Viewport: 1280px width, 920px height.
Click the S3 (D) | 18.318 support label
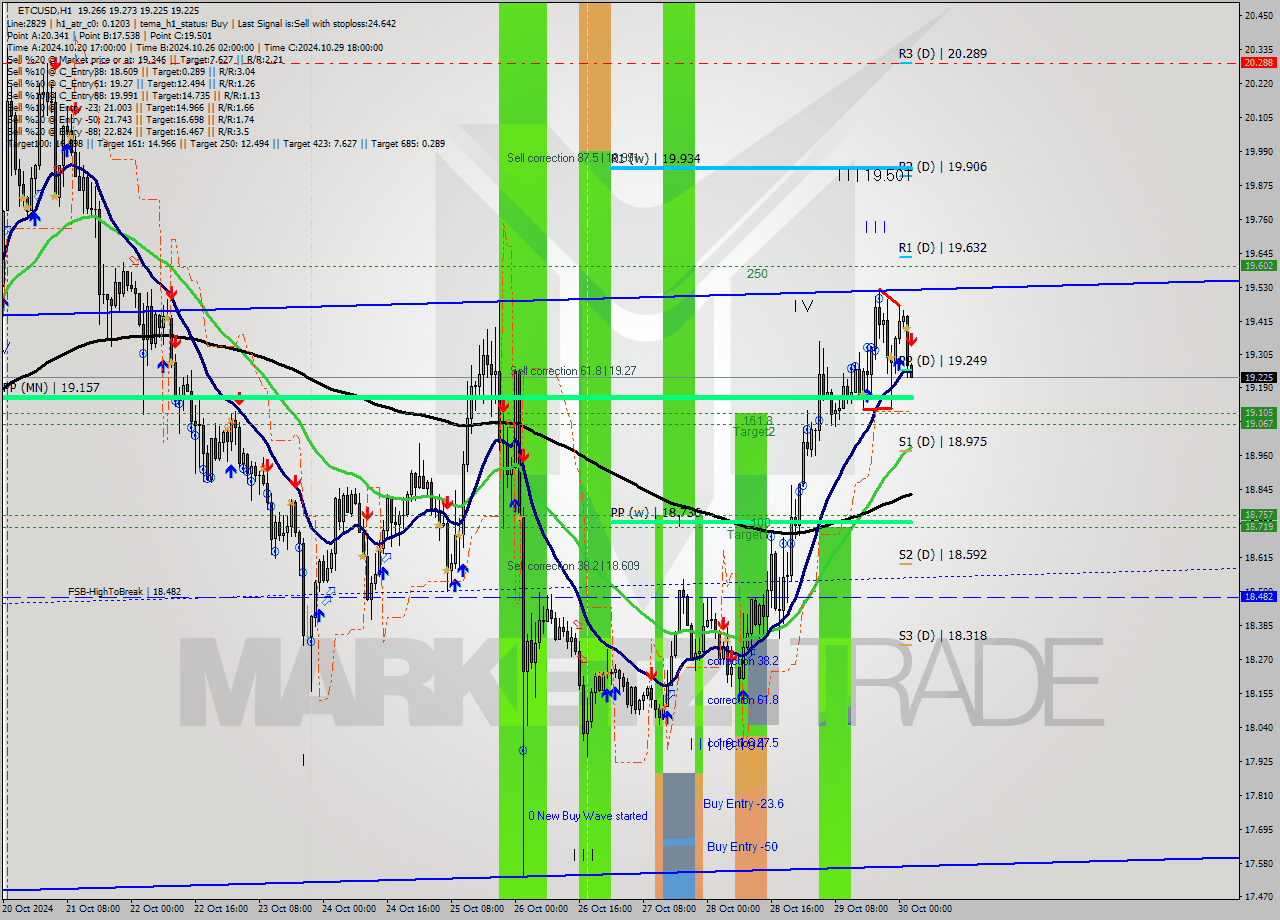pos(942,636)
